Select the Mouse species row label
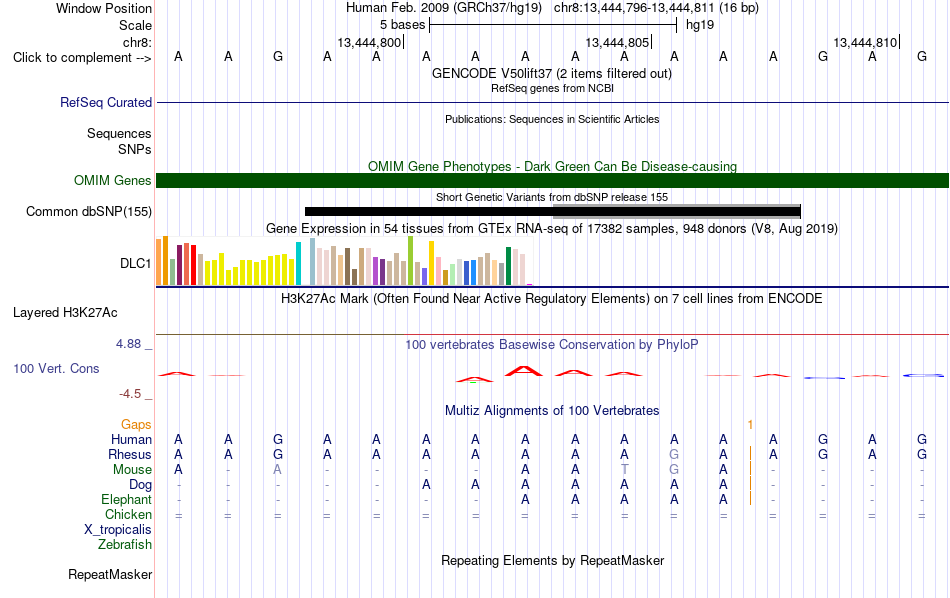The height and width of the screenshot is (598, 950). (133, 470)
